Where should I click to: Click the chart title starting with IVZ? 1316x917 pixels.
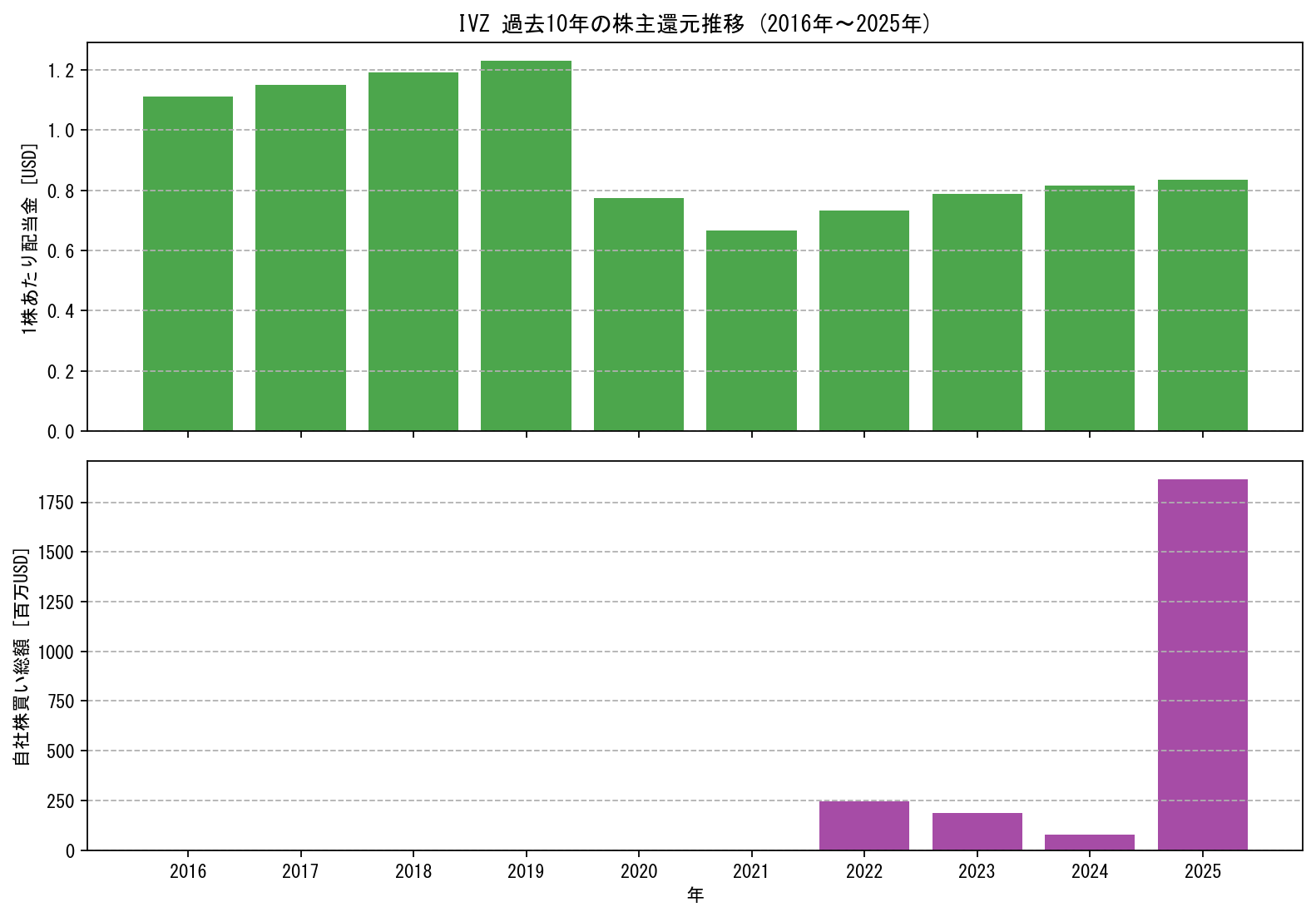(x=695, y=23)
